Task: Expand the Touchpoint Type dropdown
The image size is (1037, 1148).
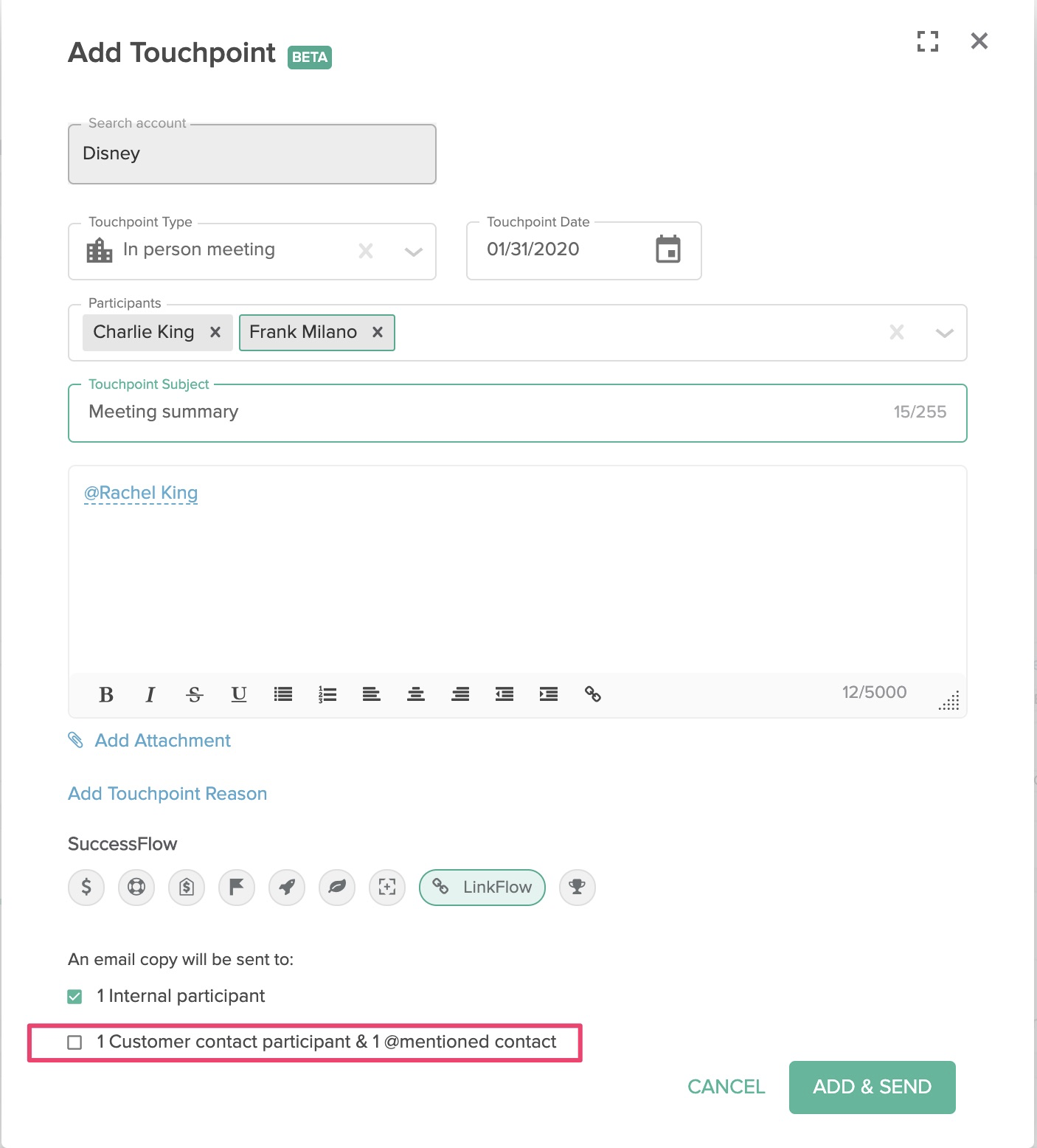Action: (x=414, y=252)
